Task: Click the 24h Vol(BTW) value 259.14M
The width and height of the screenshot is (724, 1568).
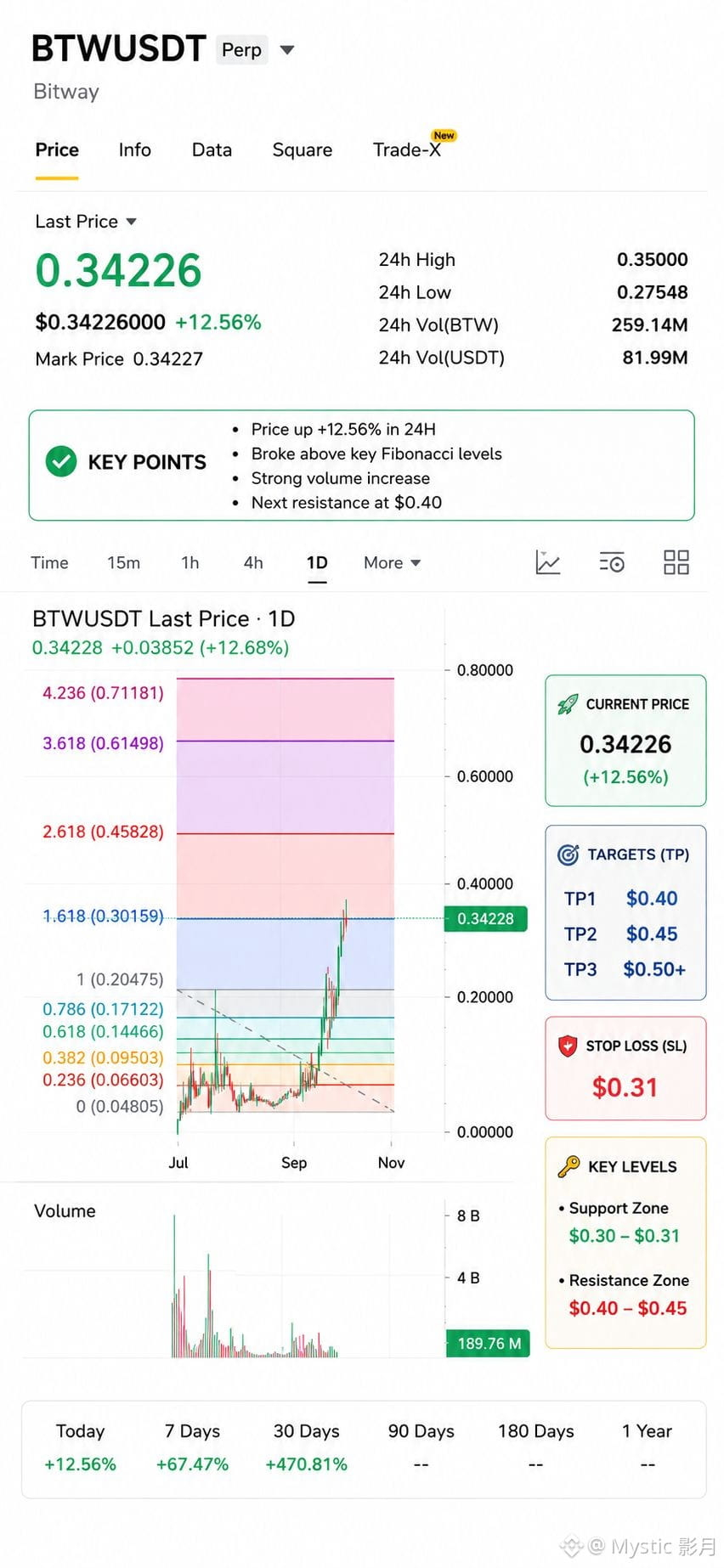Action: 649,324
